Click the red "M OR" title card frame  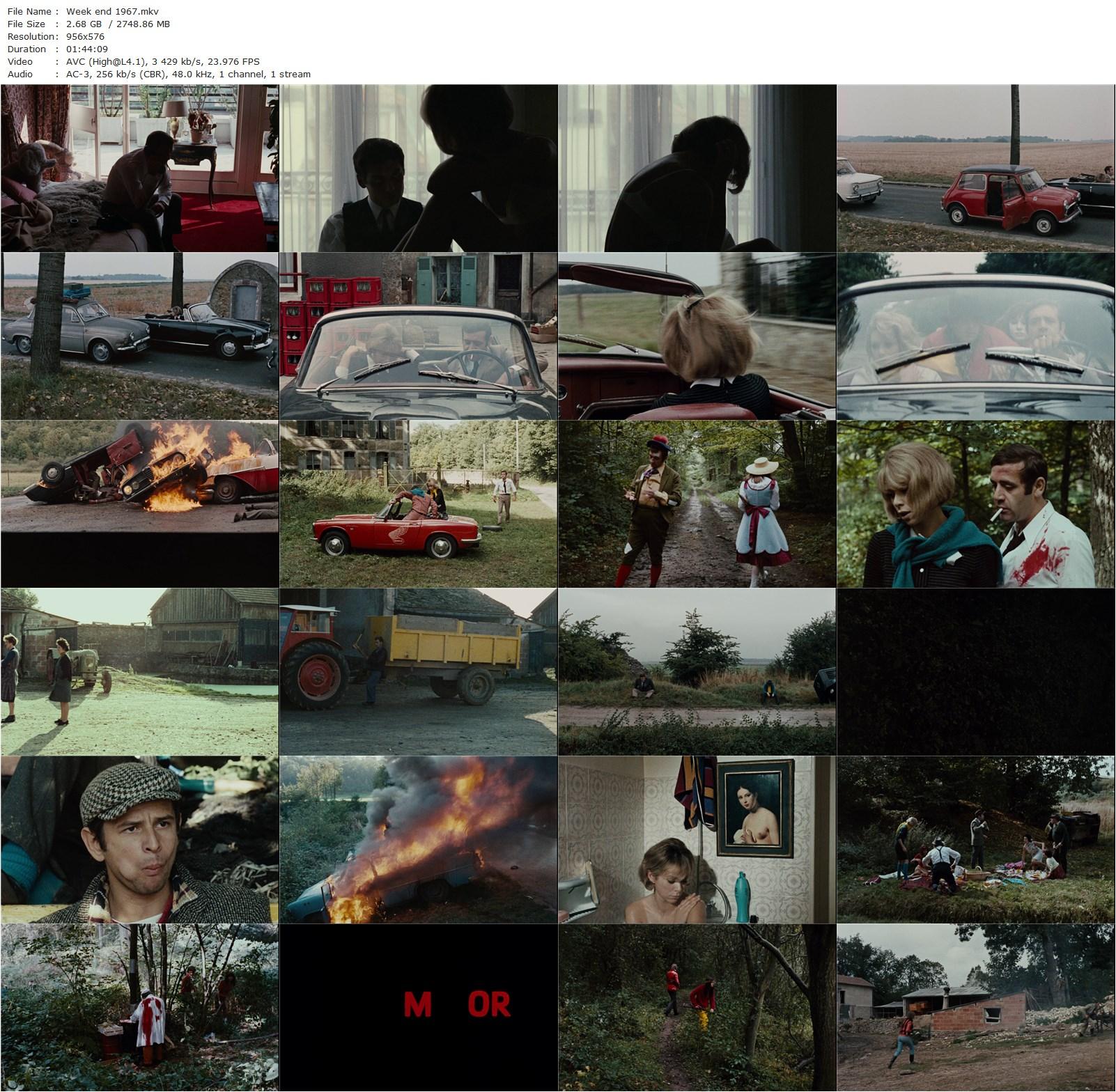(418, 1008)
